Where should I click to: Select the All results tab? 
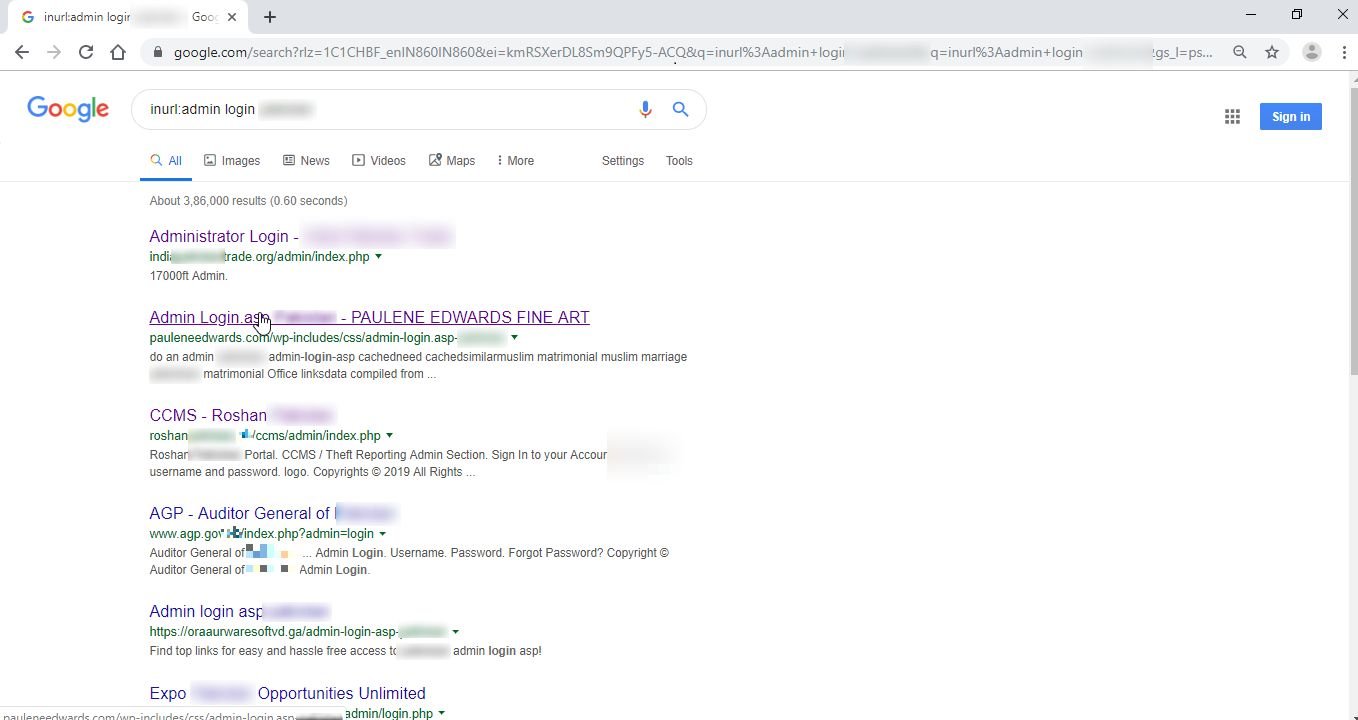point(166,161)
